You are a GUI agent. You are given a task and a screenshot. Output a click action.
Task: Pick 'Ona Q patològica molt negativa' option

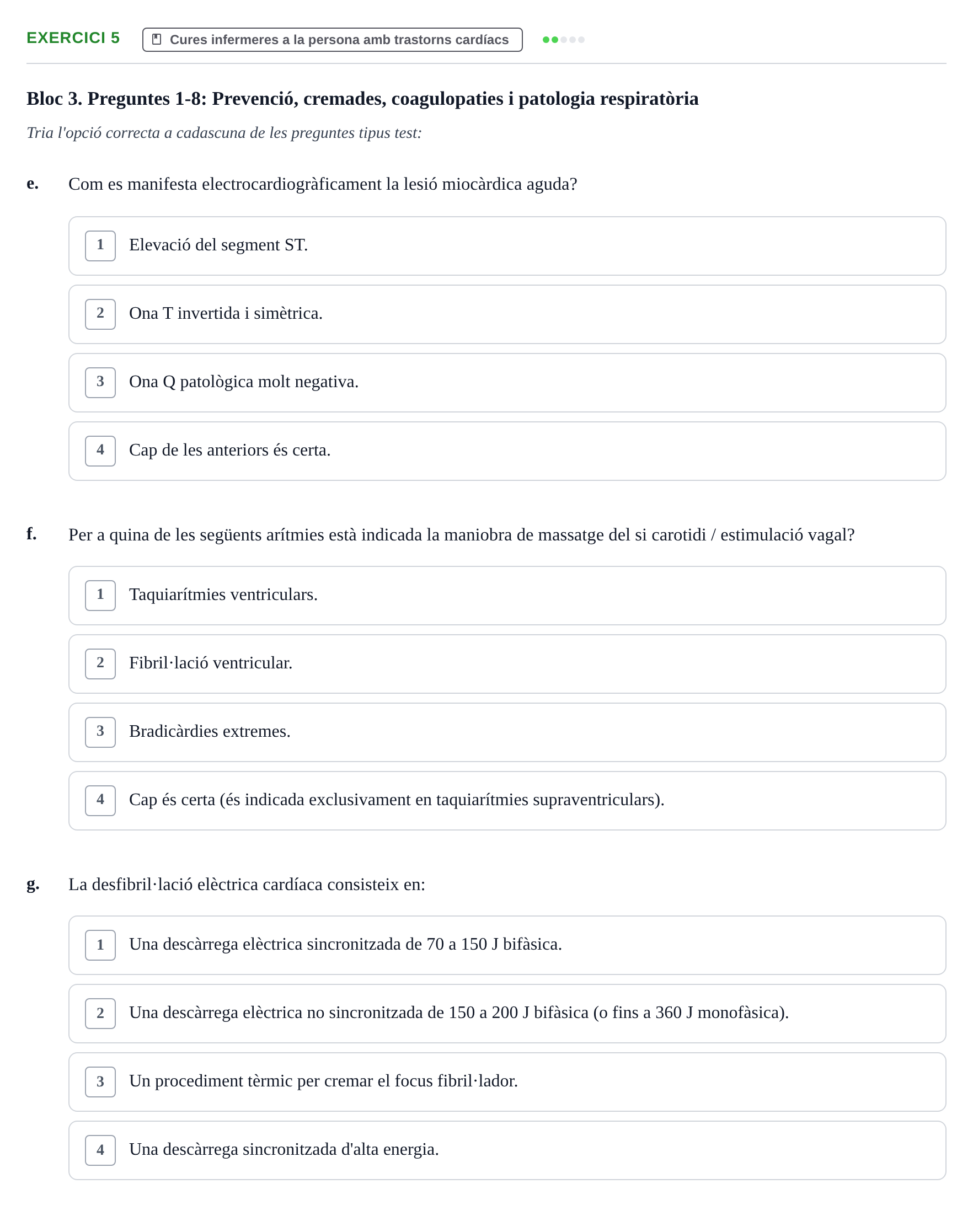point(507,383)
